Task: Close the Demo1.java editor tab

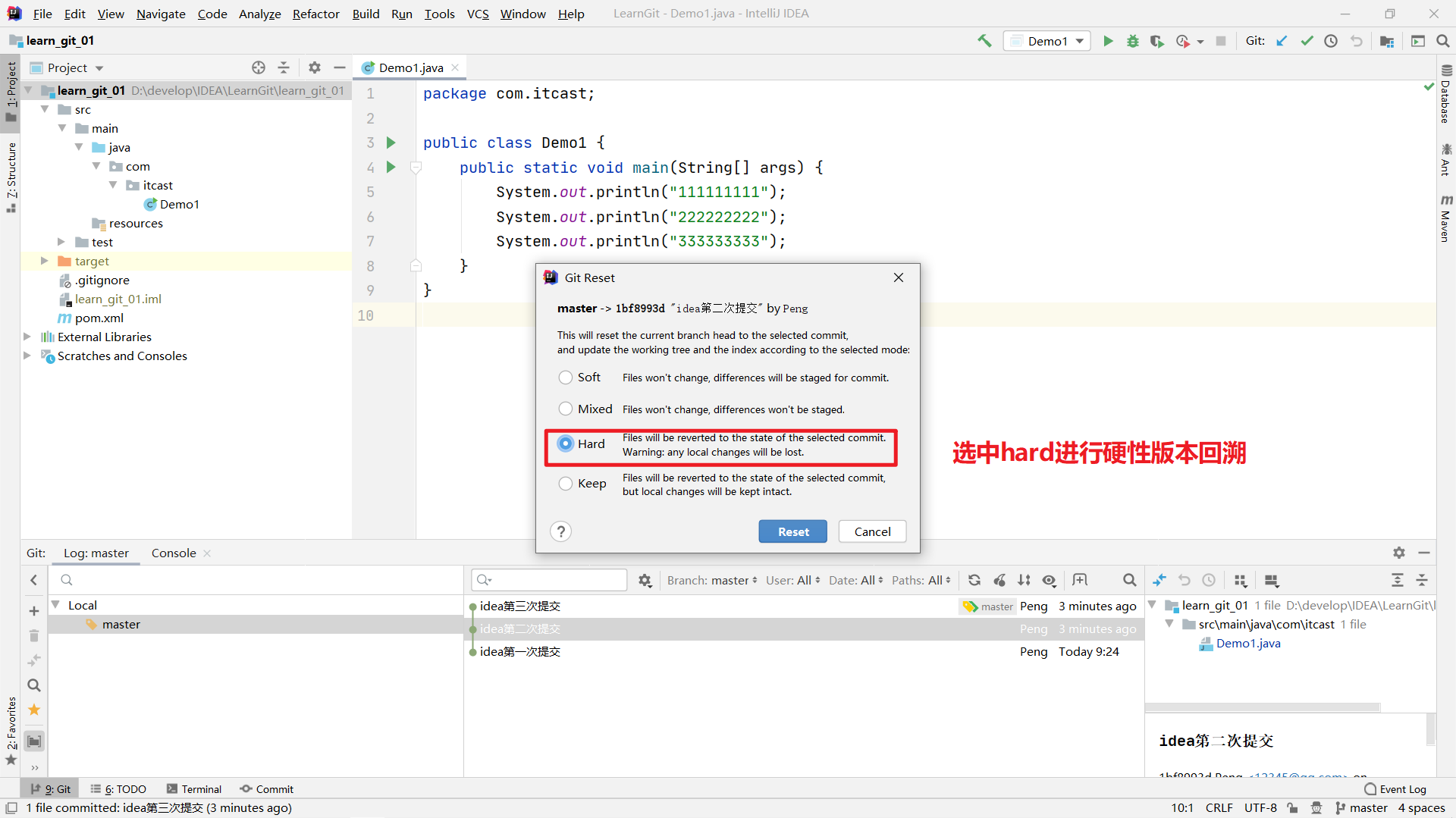Action: pos(455,67)
